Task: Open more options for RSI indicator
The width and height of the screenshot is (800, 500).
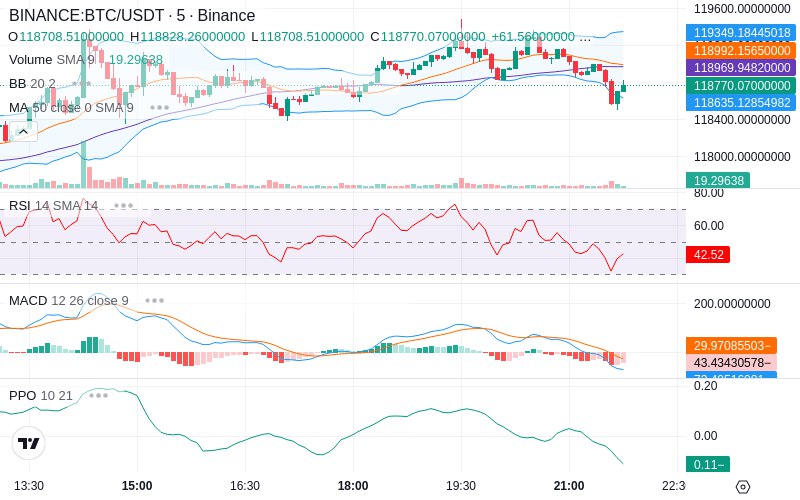Action: [x=123, y=206]
